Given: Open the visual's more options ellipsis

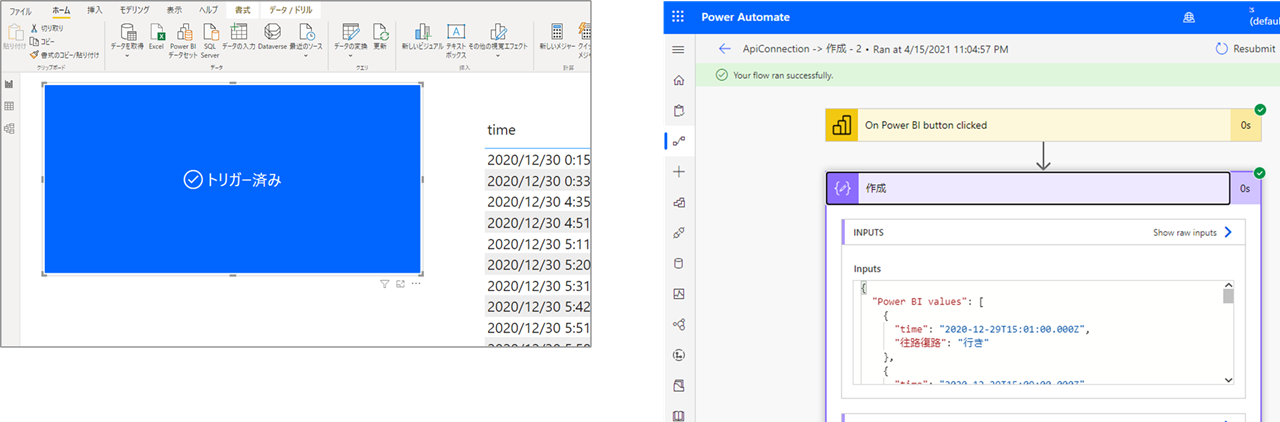Looking at the screenshot, I should pyautogui.click(x=416, y=284).
